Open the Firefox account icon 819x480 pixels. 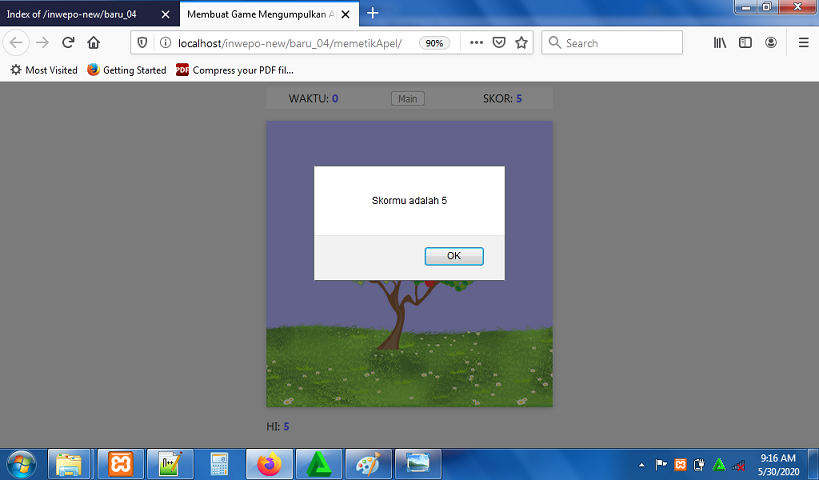coord(771,43)
